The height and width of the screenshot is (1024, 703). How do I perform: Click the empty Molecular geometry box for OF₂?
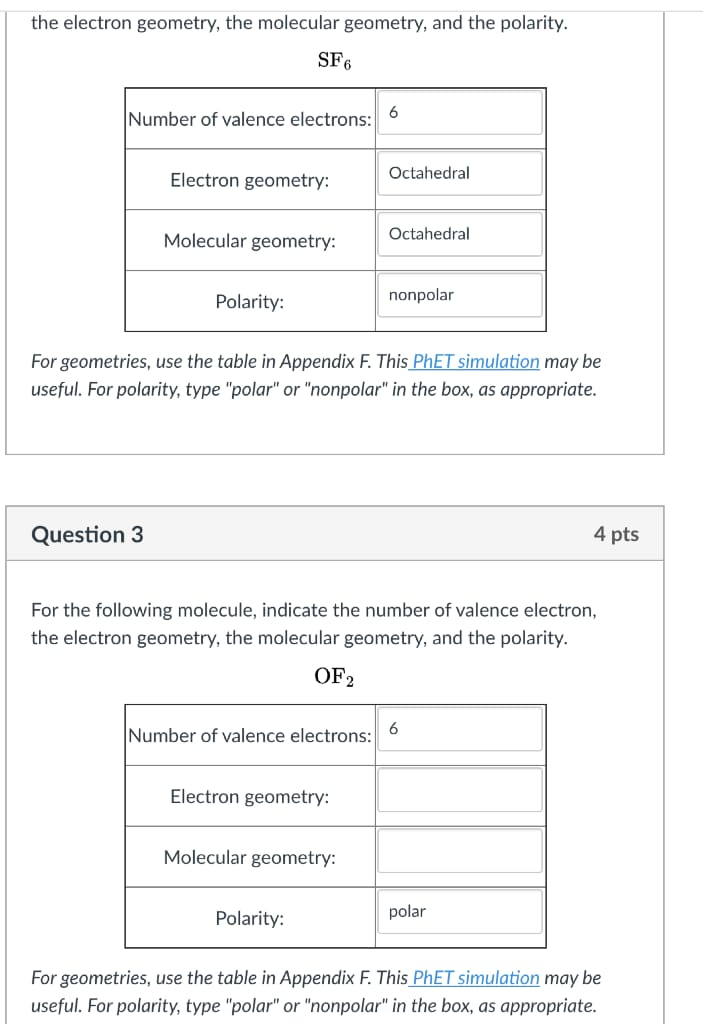458,850
